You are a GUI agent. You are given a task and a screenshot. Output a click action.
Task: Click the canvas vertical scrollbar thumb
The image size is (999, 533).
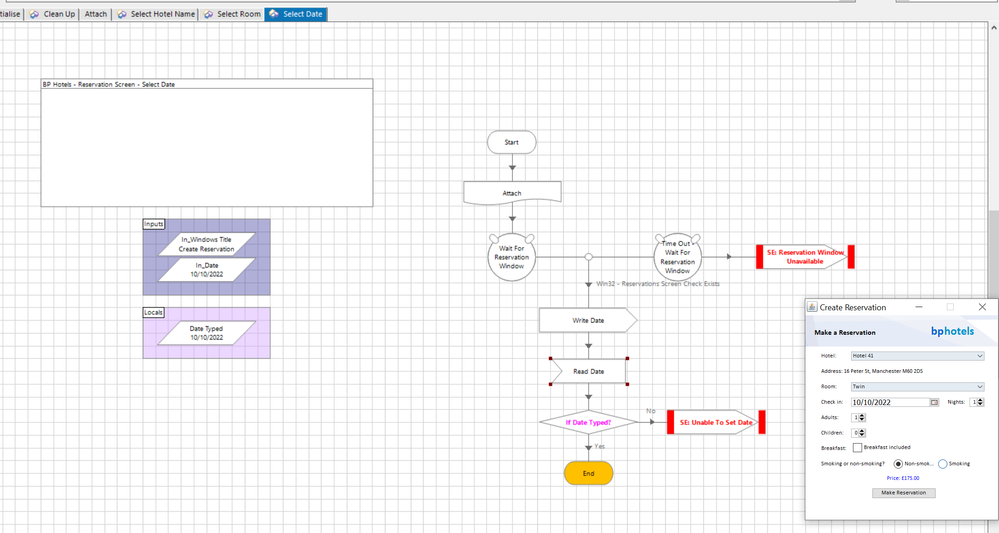click(x=993, y=255)
